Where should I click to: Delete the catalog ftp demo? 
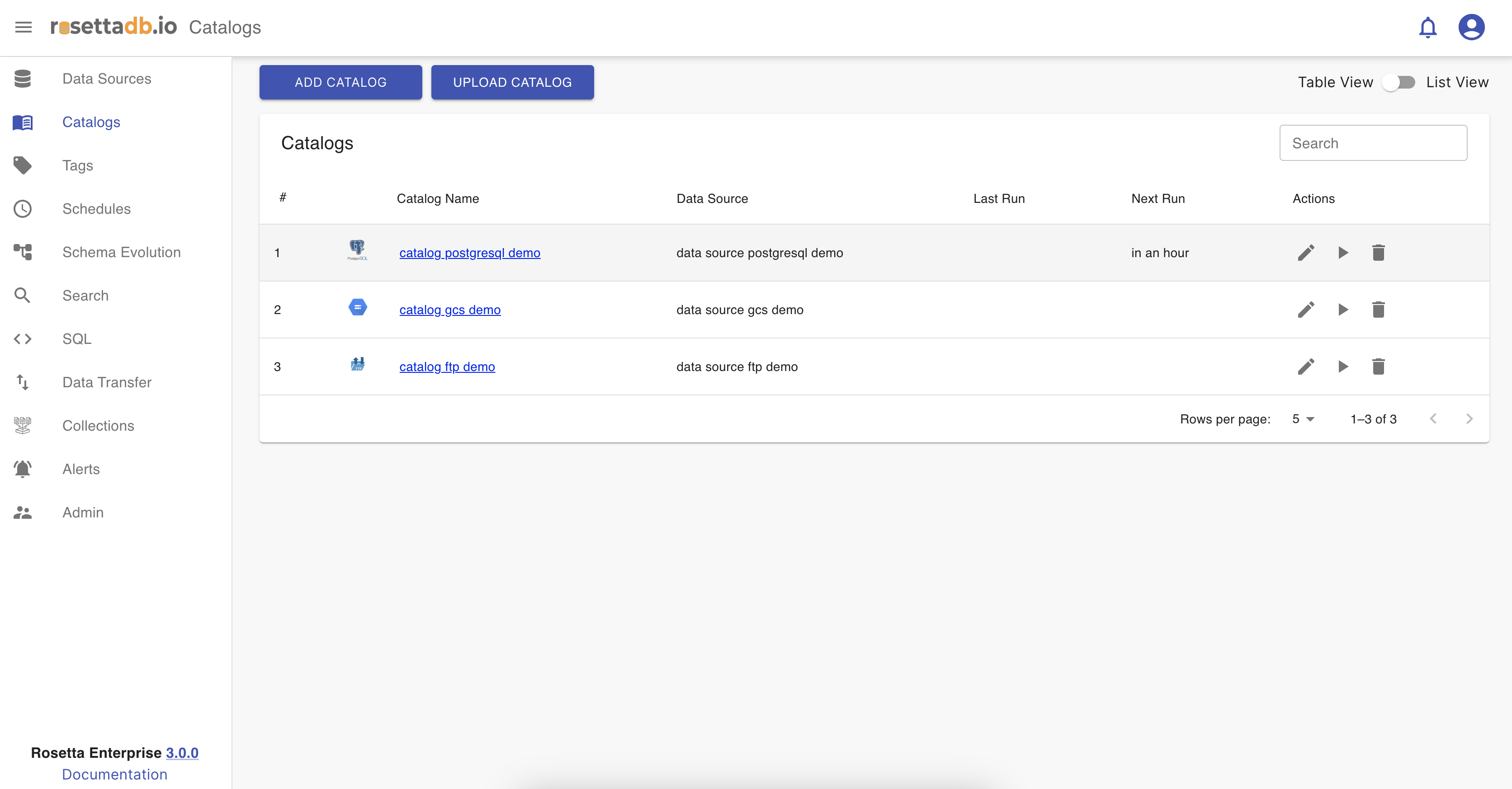coord(1378,366)
